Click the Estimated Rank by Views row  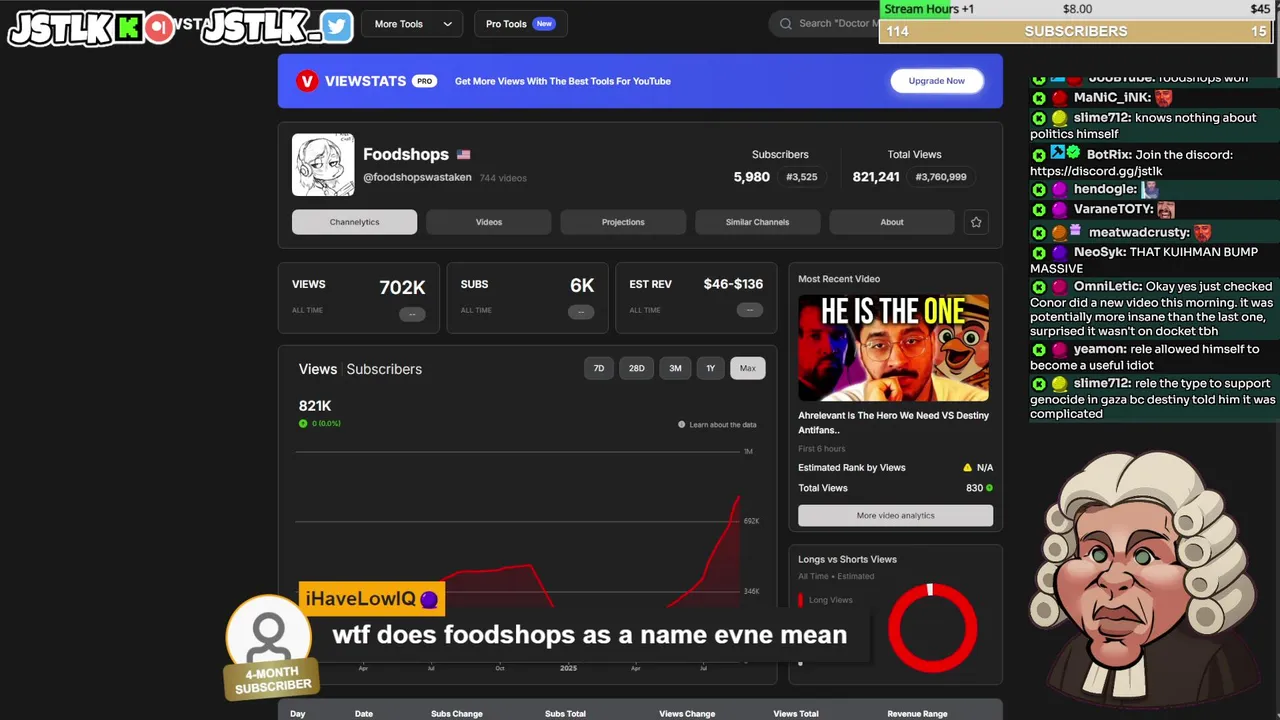coord(895,468)
